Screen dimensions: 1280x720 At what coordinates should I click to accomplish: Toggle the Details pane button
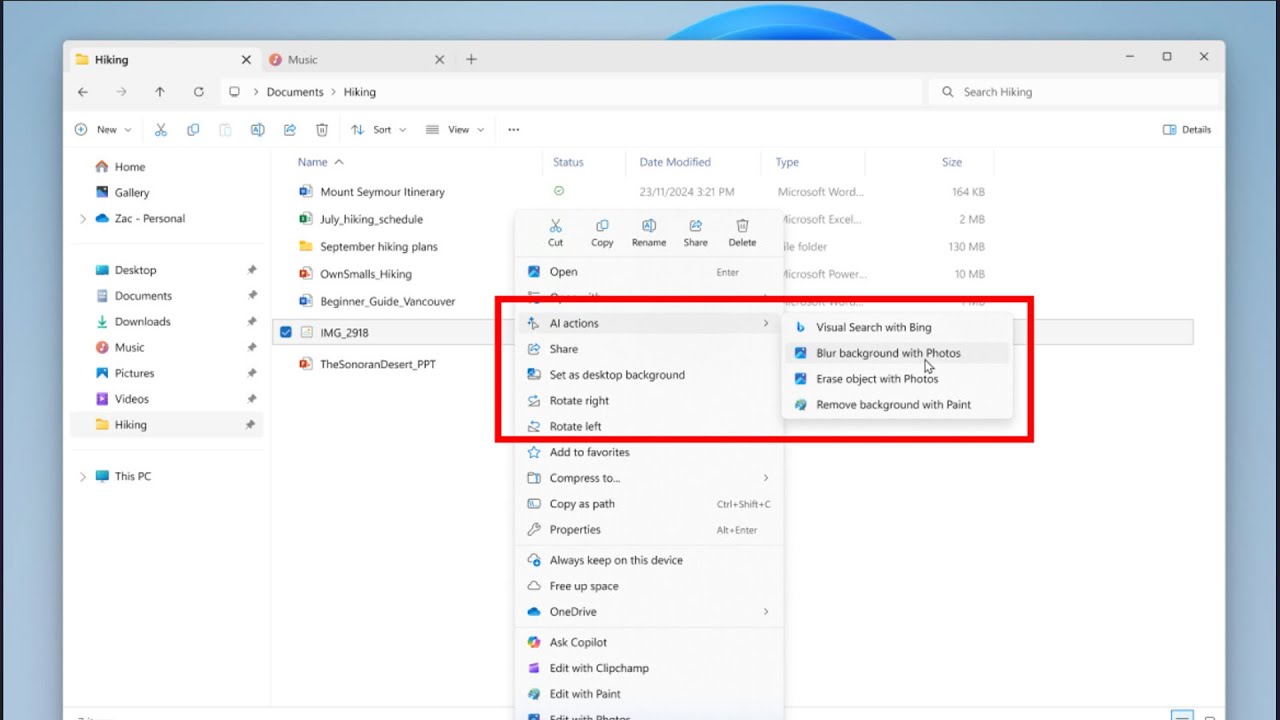1187,129
